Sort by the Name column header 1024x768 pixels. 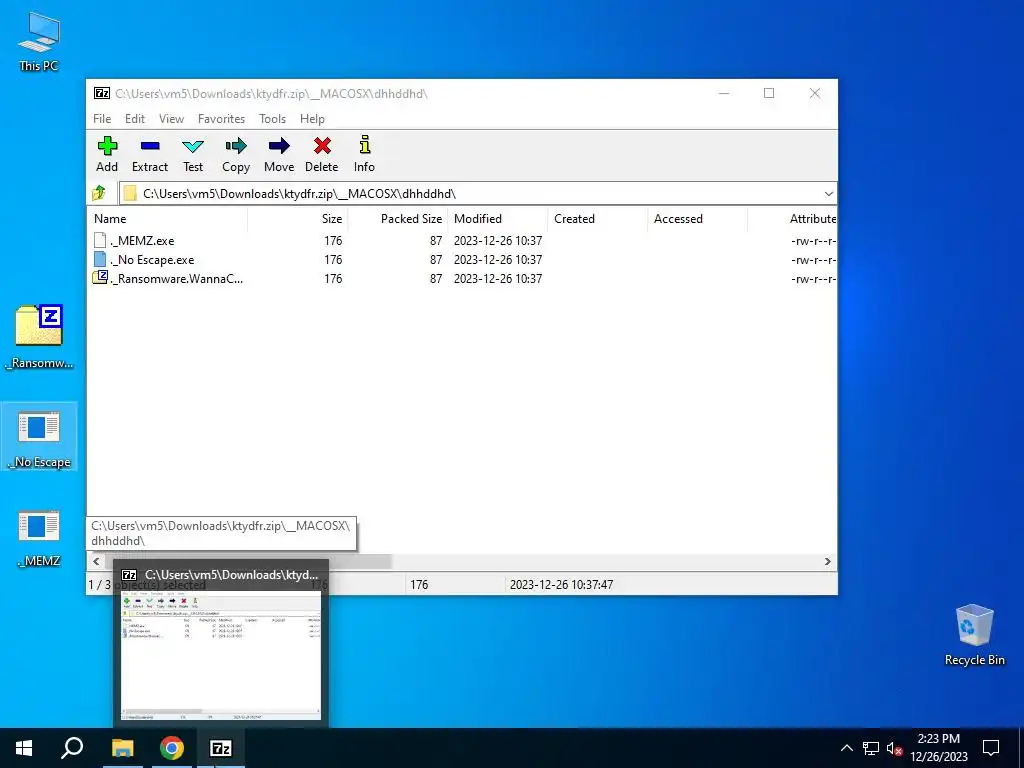coord(167,219)
